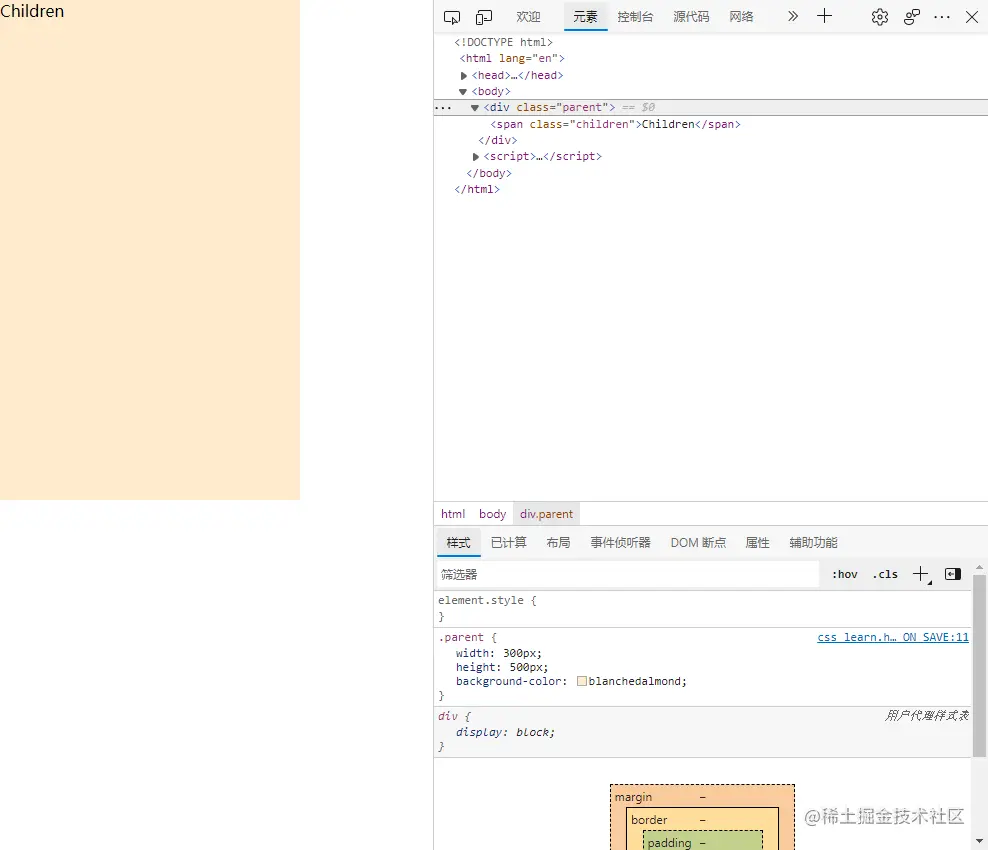Expand the script element node
The image size is (988, 850).
coord(476,156)
